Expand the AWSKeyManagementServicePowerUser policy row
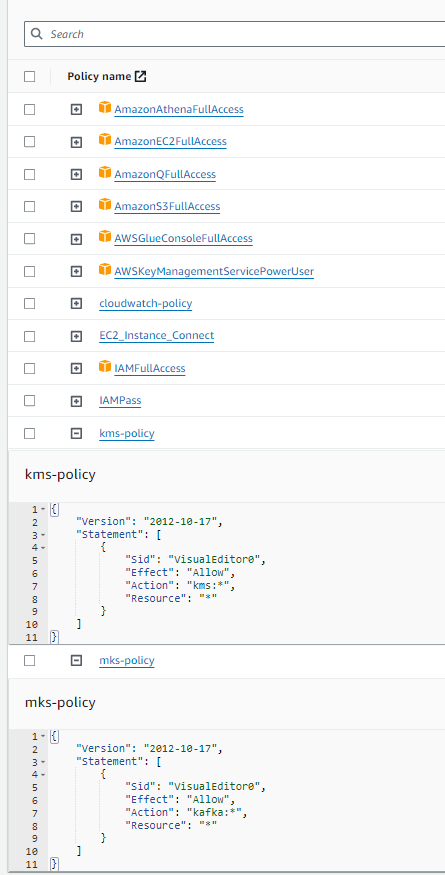Viewport: 445px width, 875px height. (x=76, y=271)
